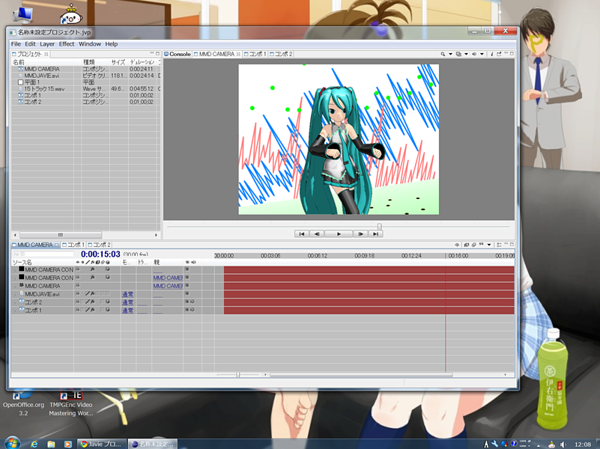
Task: Minimize the viewer panel
Action: [506, 54]
